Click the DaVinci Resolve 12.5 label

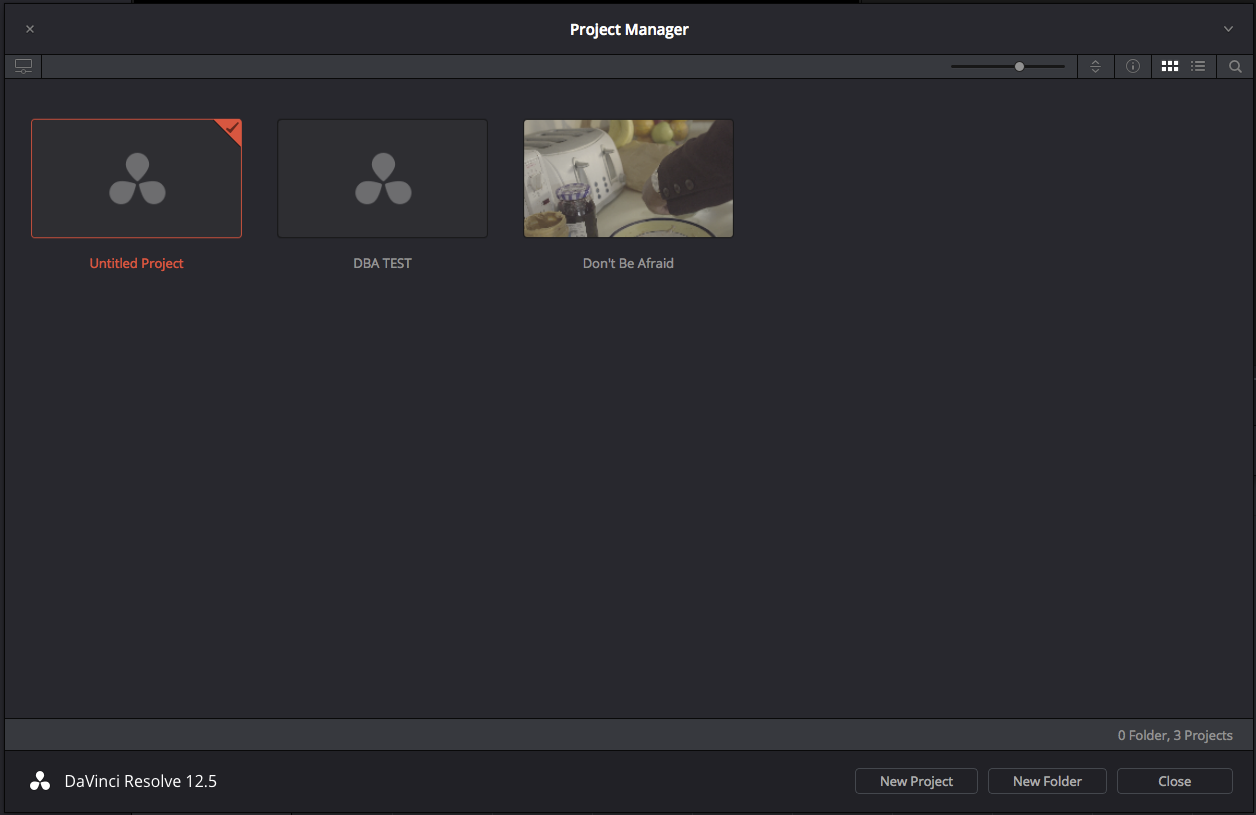click(x=140, y=781)
